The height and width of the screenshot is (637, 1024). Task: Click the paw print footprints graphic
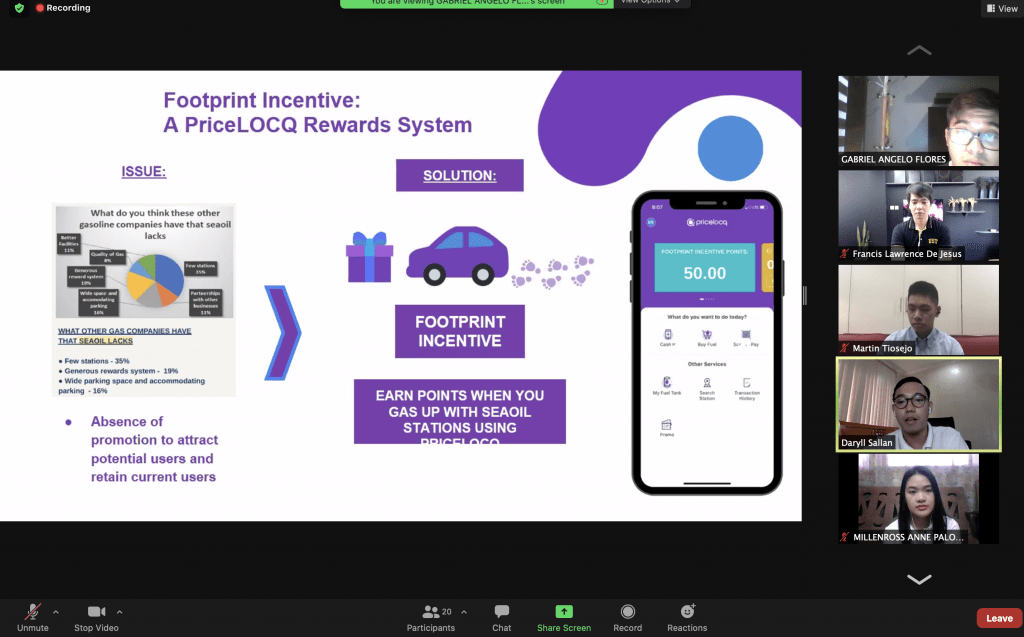552,272
